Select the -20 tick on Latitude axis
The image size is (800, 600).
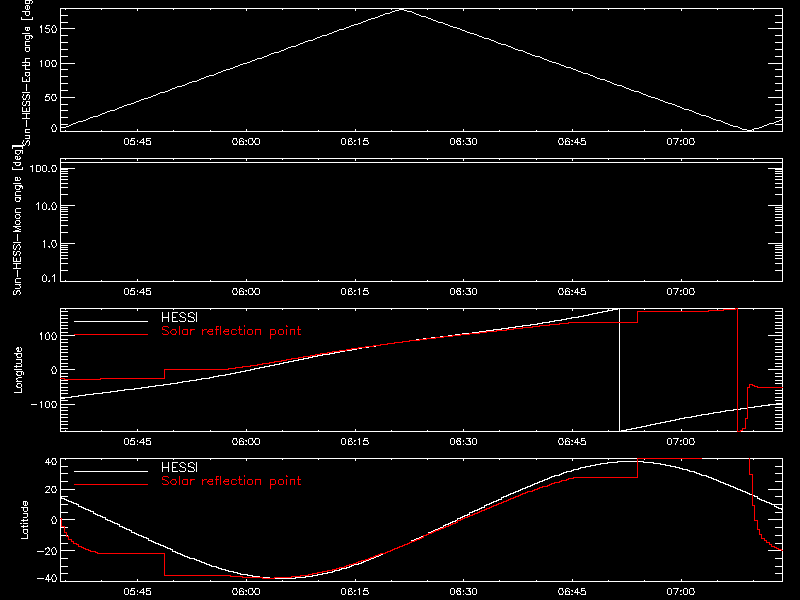pyautogui.click(x=47, y=551)
